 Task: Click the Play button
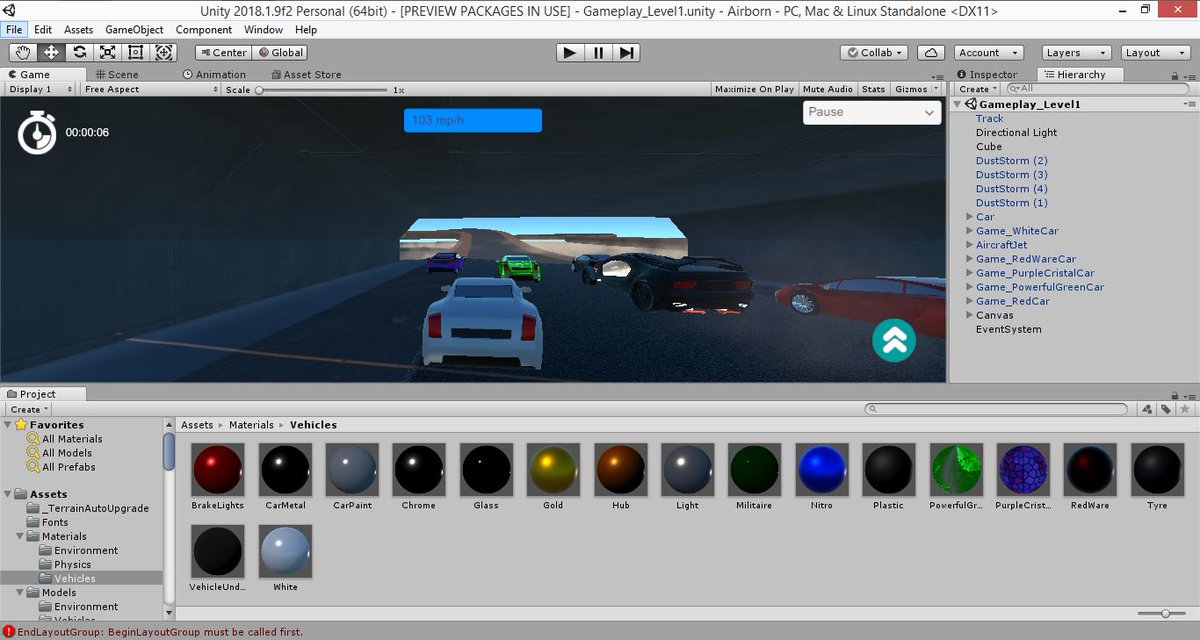(x=570, y=52)
